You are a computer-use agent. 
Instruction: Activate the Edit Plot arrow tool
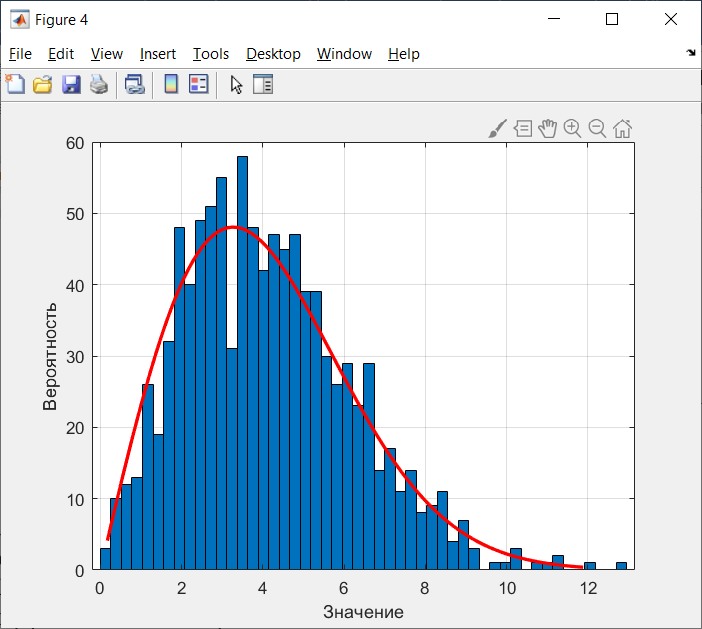pyautogui.click(x=236, y=84)
